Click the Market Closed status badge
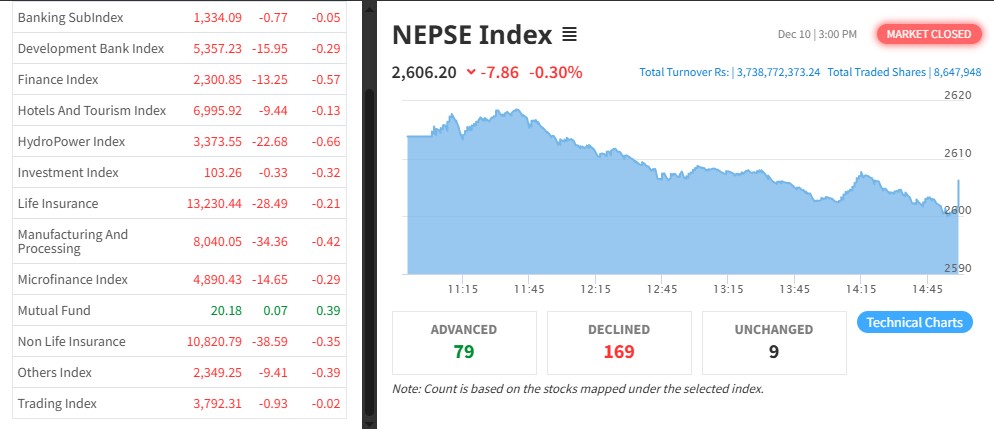 pyautogui.click(x=928, y=34)
